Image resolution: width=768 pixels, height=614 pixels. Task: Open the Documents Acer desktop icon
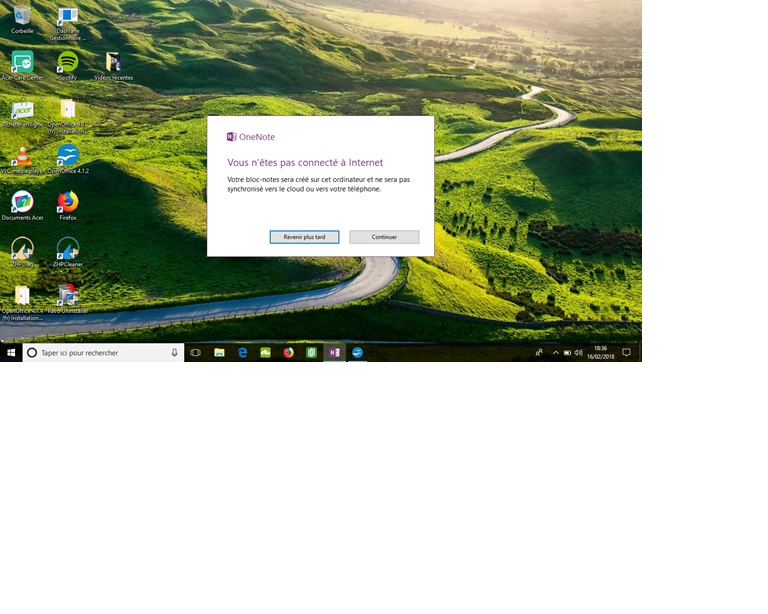coord(22,202)
